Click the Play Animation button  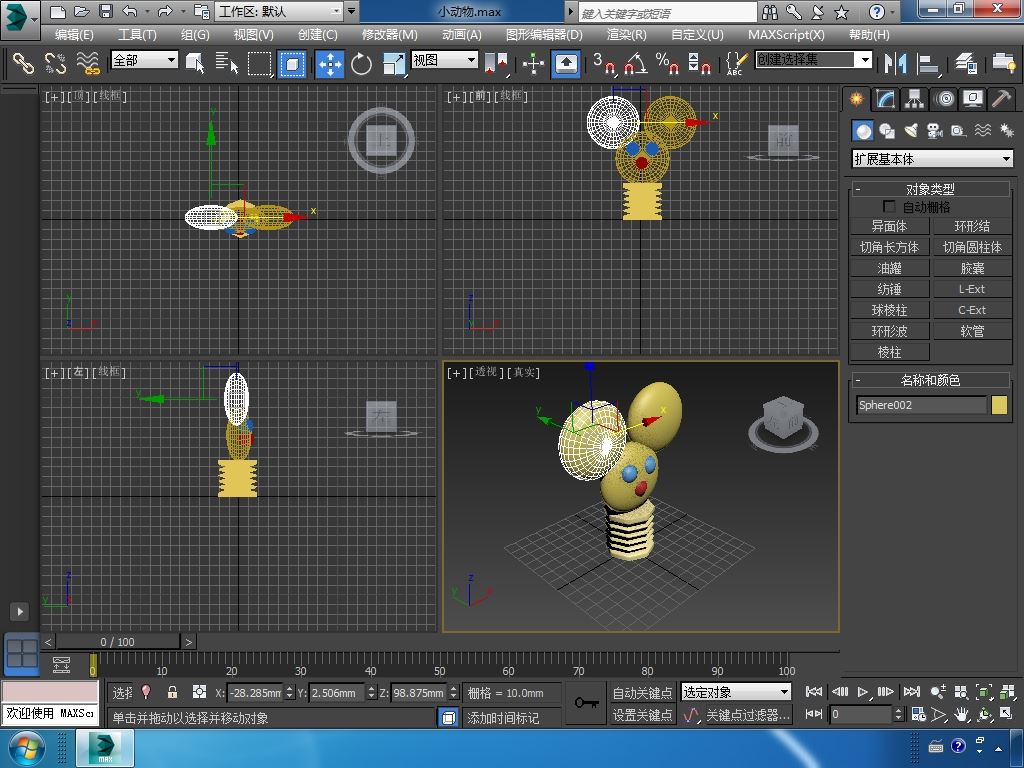point(863,692)
